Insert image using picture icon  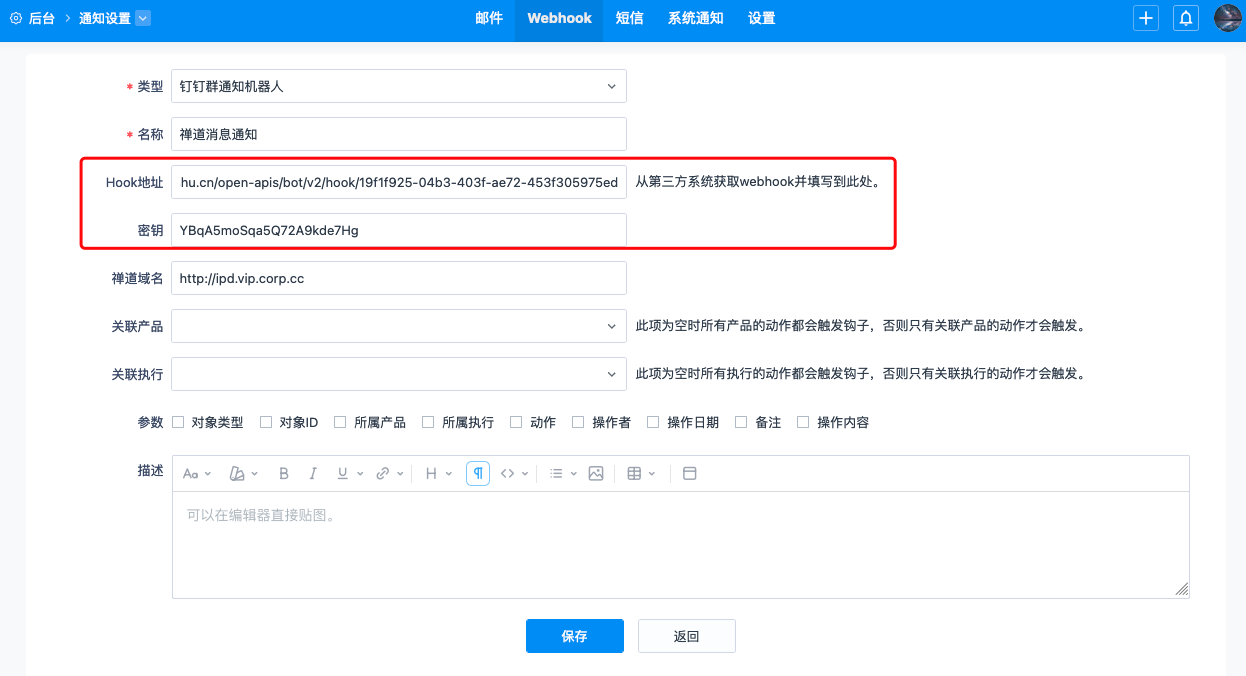pos(596,474)
